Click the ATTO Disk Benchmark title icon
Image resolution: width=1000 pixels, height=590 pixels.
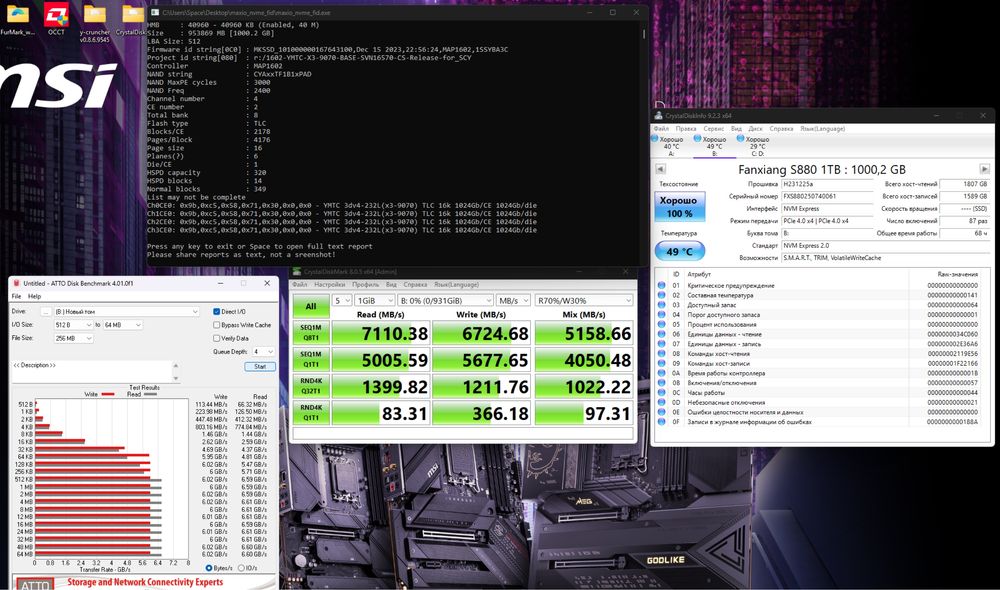coord(17,283)
